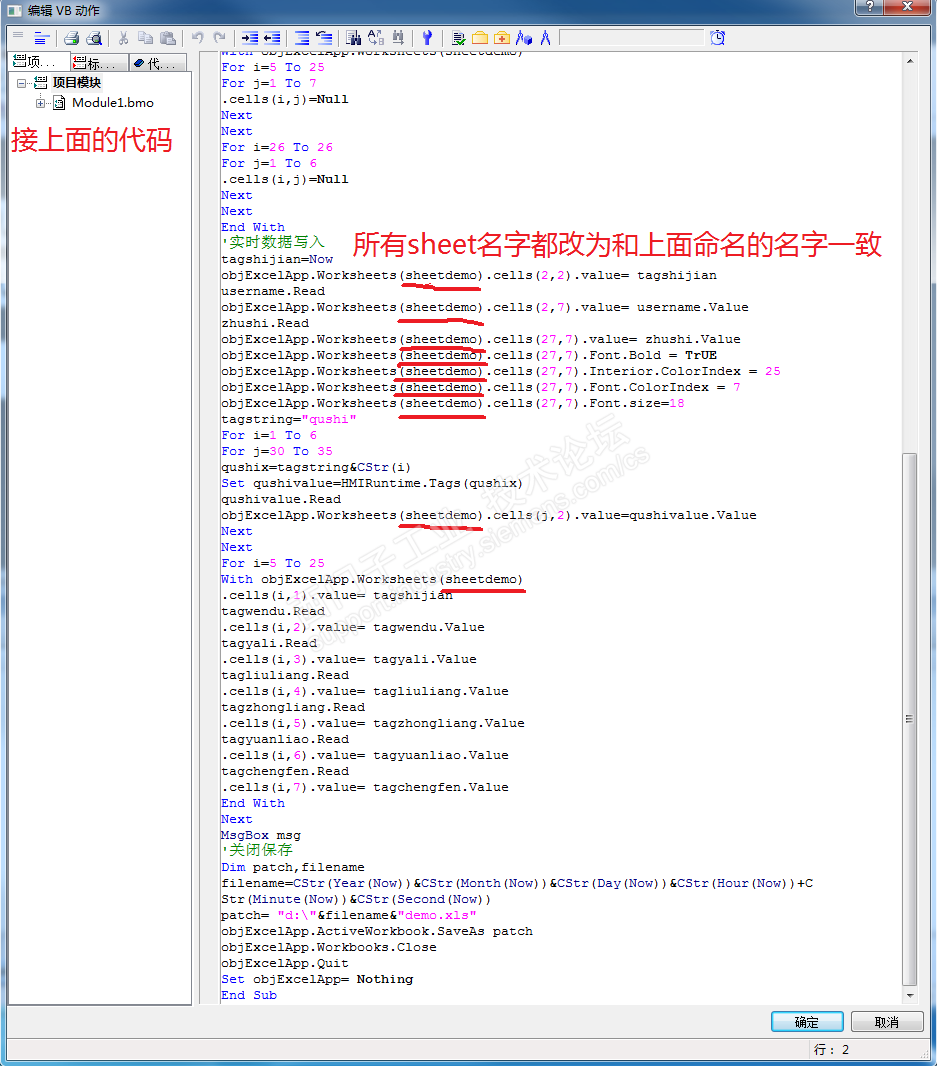
Task: Expand the Module1.bmo tree node
Action: (41, 103)
